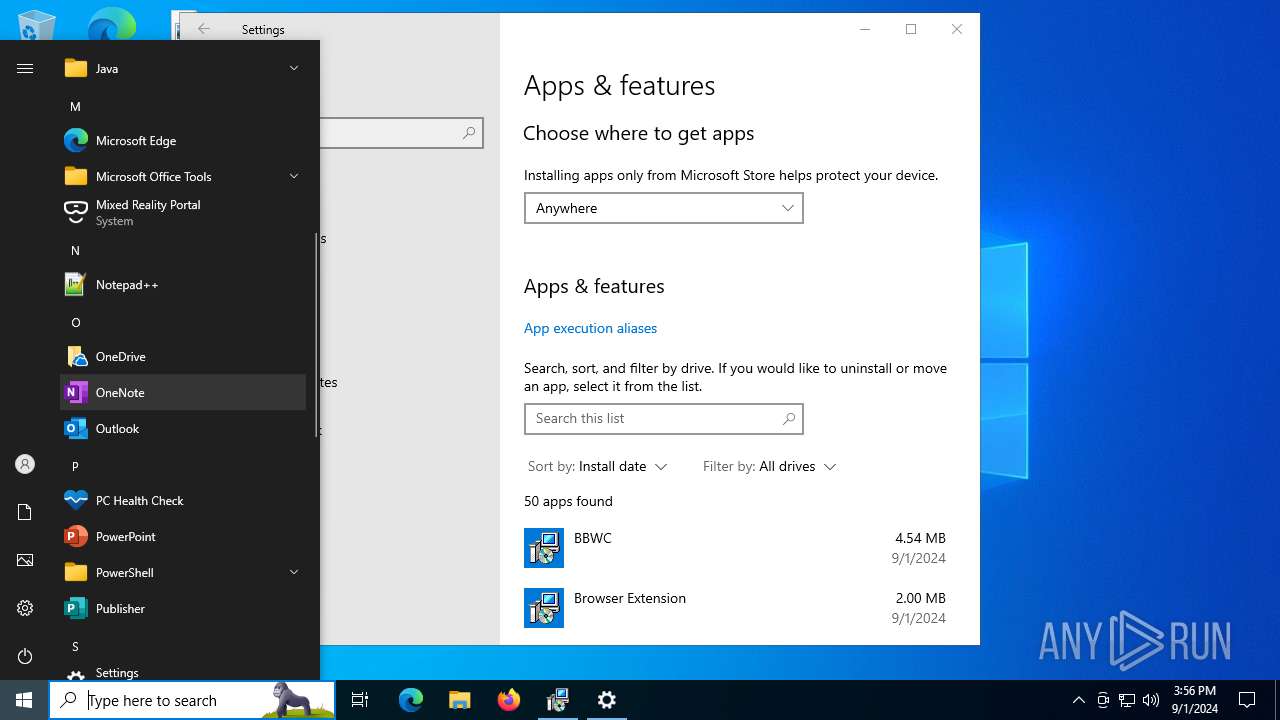1280x720 pixels.
Task: Click the Settings sidebar search box
Action: pos(401,133)
